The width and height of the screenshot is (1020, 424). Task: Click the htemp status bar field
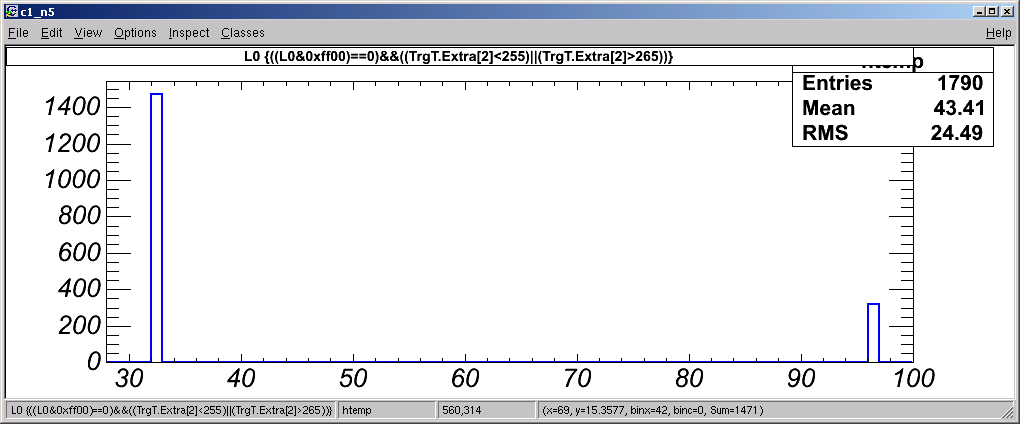(x=386, y=410)
